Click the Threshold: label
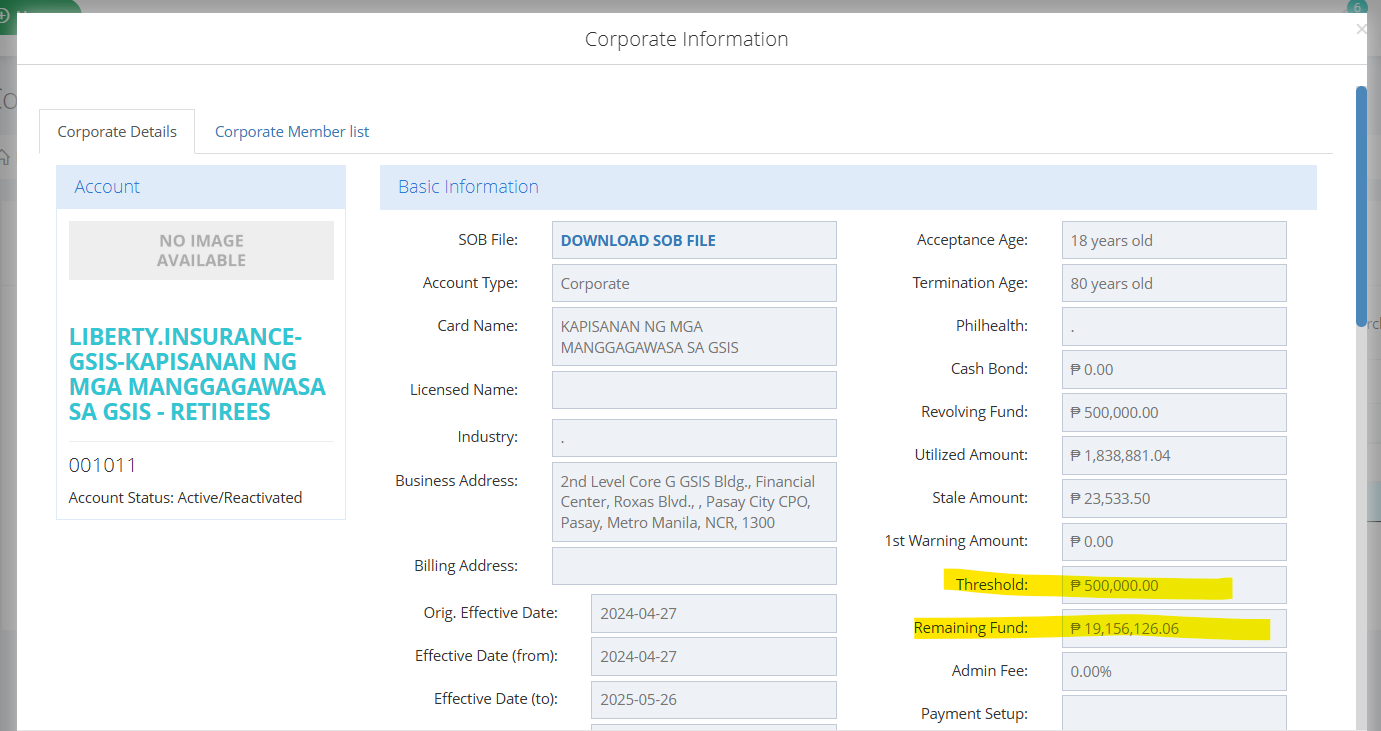 pos(992,585)
